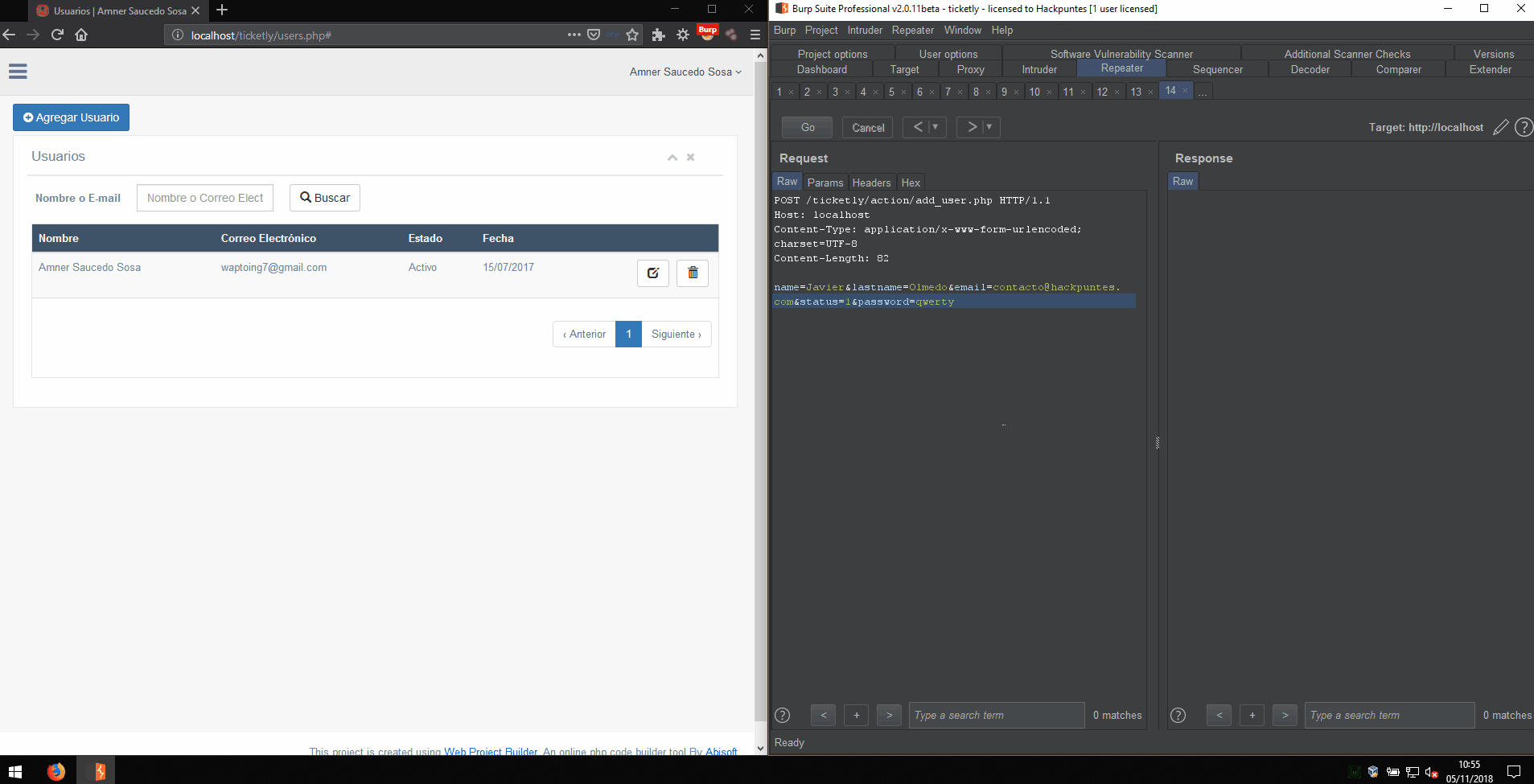Switch to the Headers view of the request
Screen dimensions: 1534x784
tap(871, 183)
